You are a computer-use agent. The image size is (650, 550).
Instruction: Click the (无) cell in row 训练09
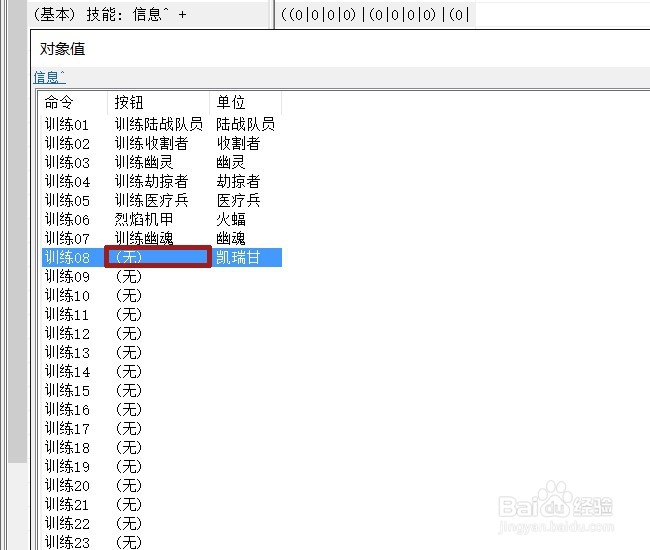click(129, 276)
